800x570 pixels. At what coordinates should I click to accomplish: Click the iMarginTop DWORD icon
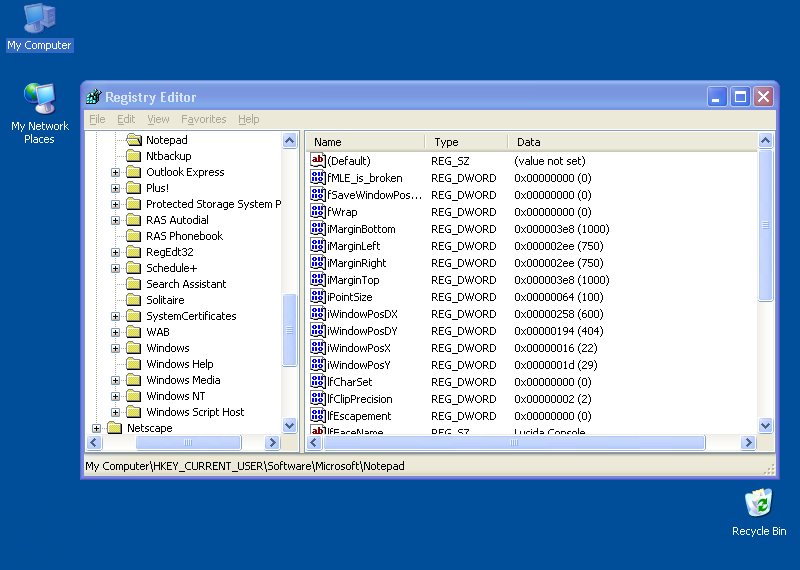317,280
